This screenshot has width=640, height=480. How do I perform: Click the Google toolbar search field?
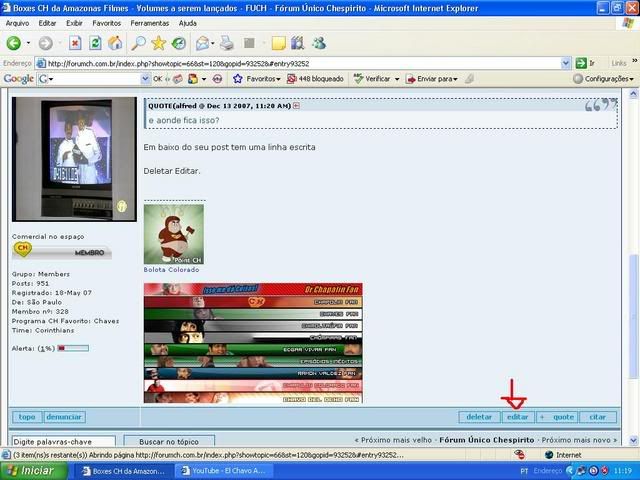(94, 79)
